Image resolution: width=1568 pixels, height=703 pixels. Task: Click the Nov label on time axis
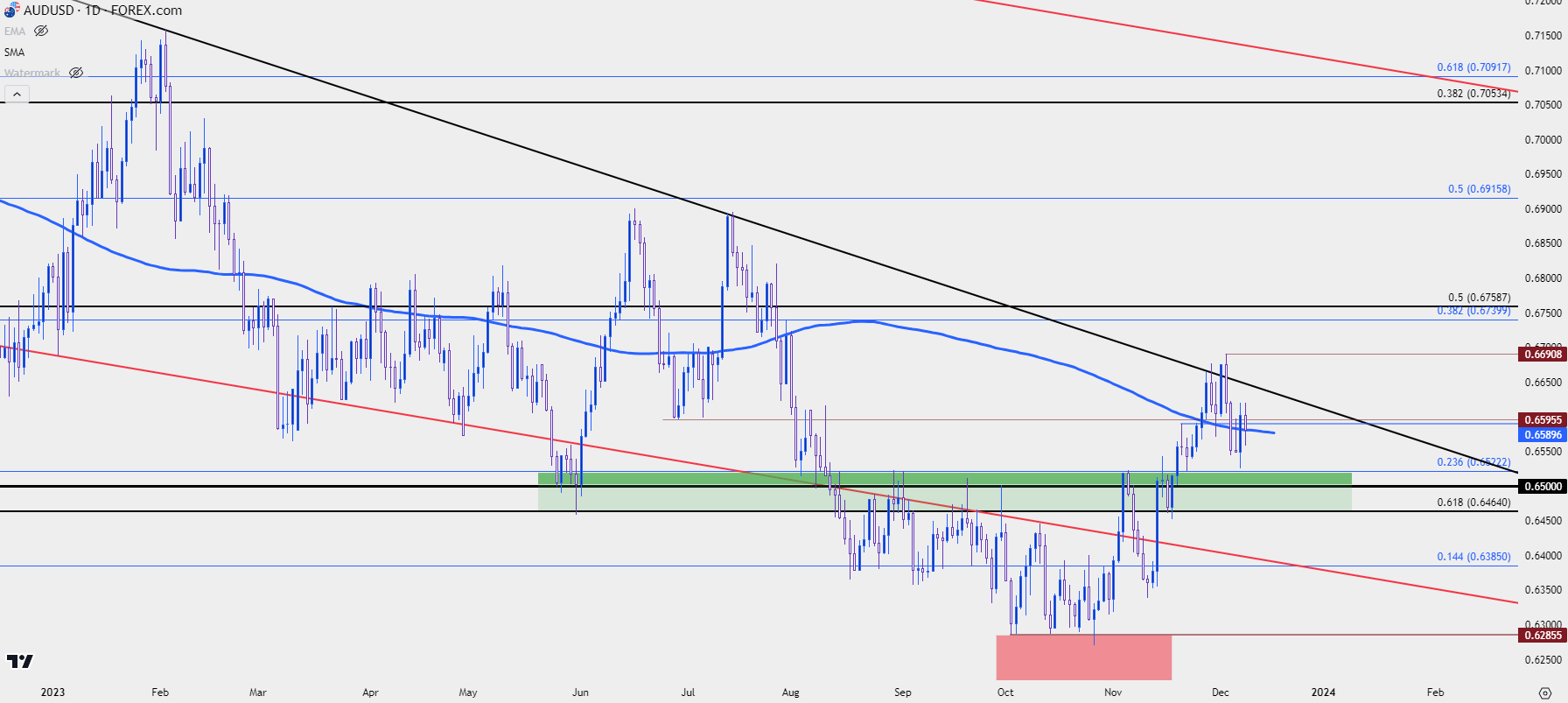click(1113, 692)
